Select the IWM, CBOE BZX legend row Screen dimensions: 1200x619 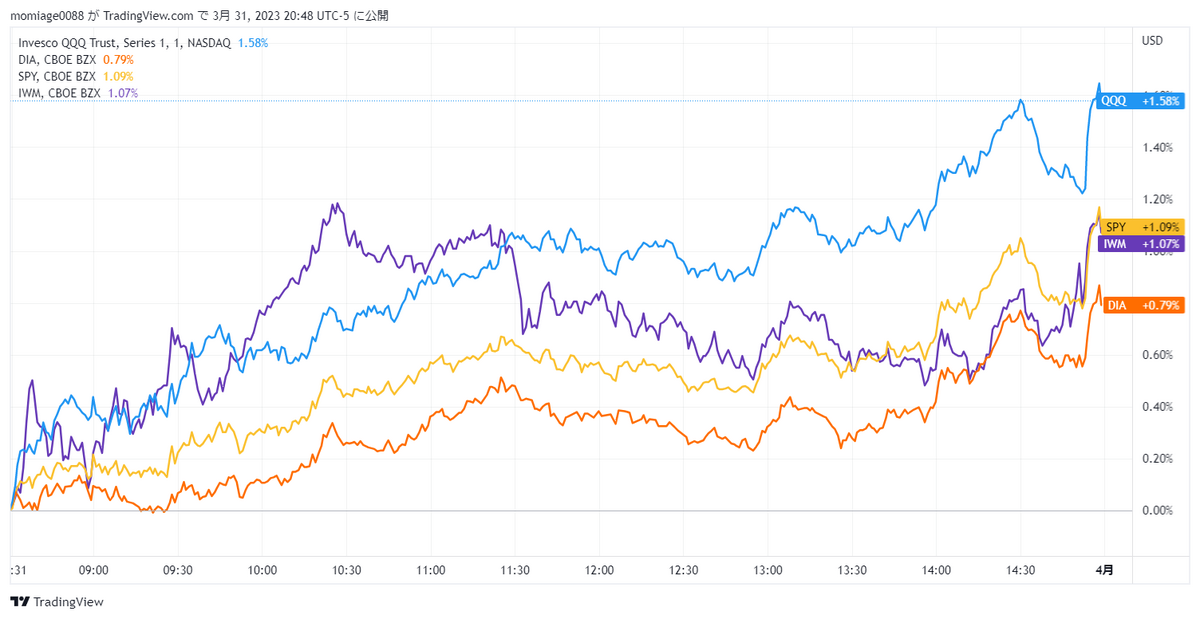pyautogui.click(x=78, y=93)
